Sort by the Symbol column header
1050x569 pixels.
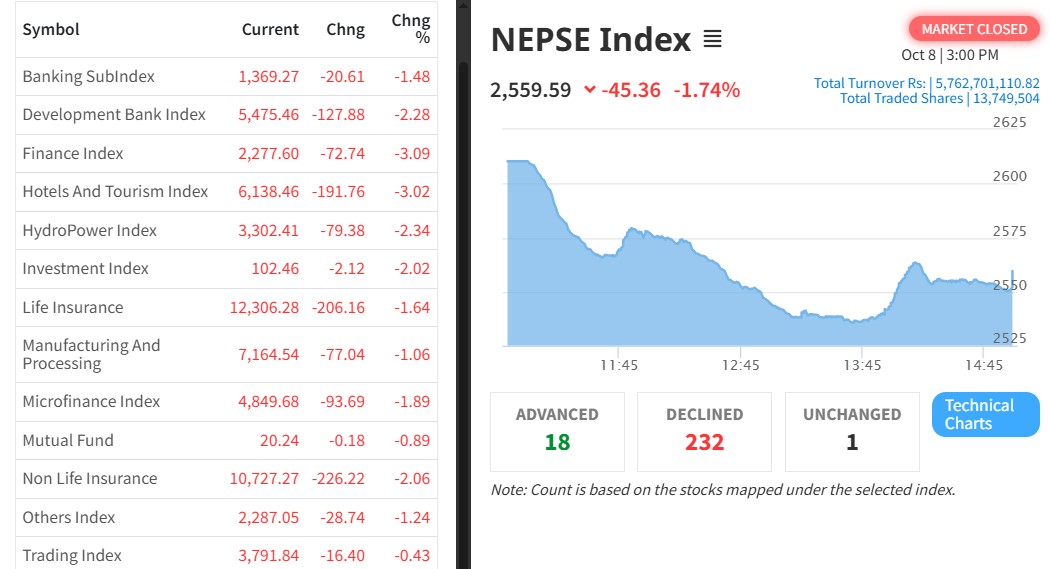pos(51,30)
